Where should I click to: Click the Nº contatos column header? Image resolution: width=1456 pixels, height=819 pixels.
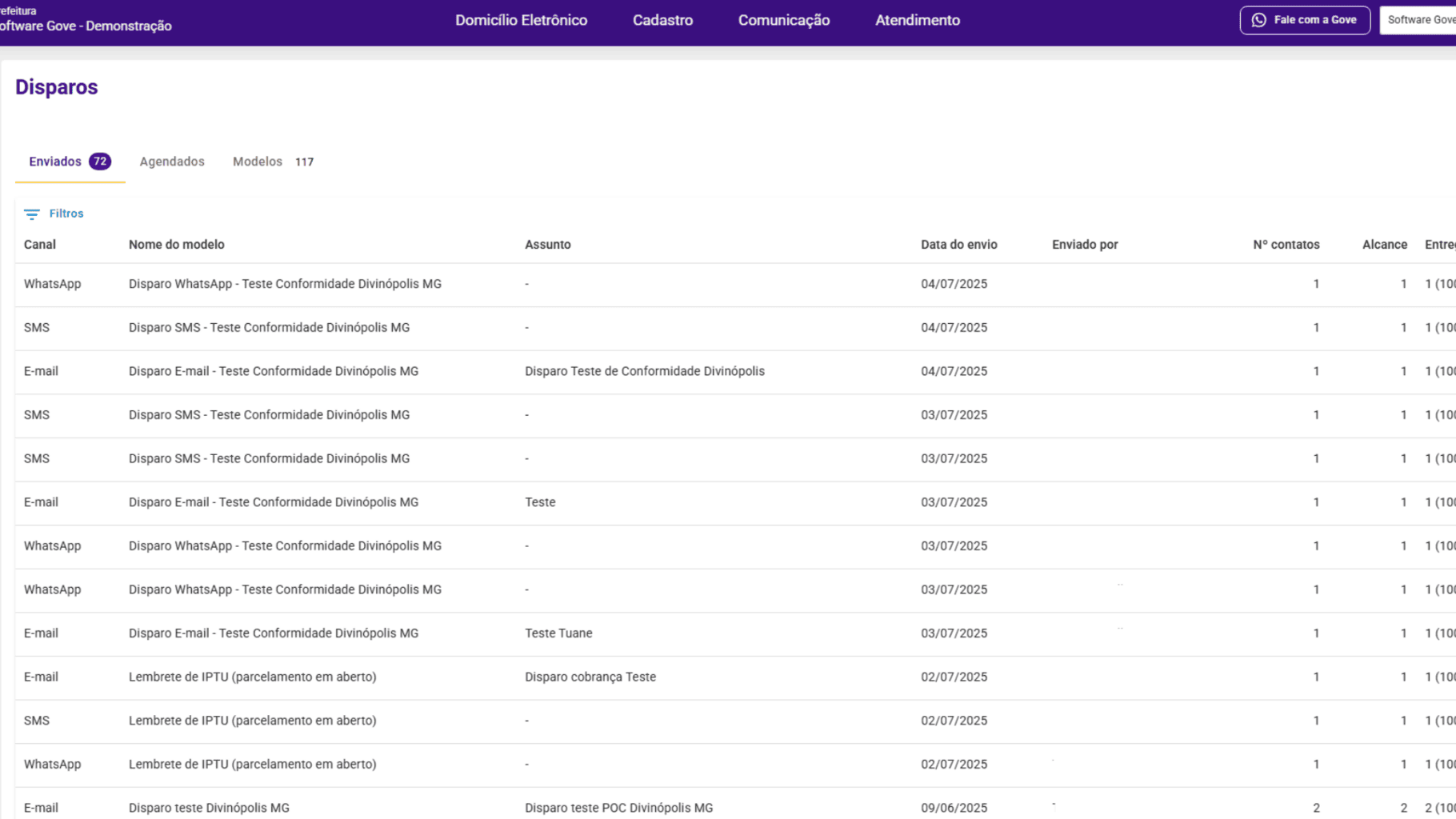(1286, 245)
